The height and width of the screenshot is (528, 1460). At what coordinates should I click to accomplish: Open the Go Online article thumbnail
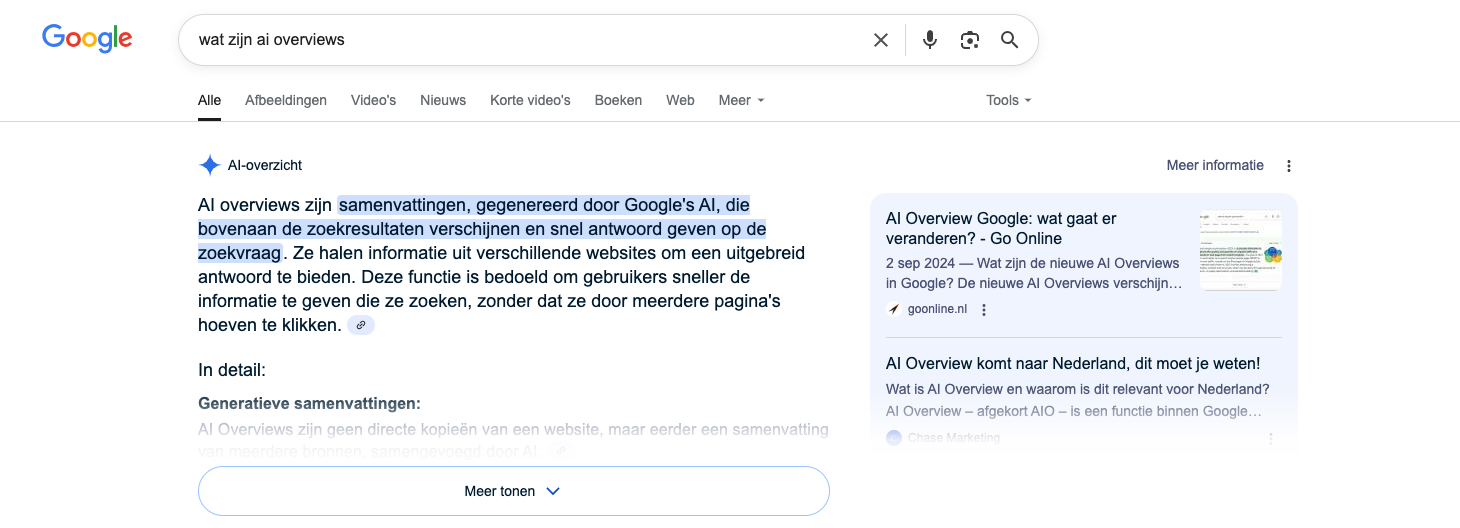(1241, 250)
